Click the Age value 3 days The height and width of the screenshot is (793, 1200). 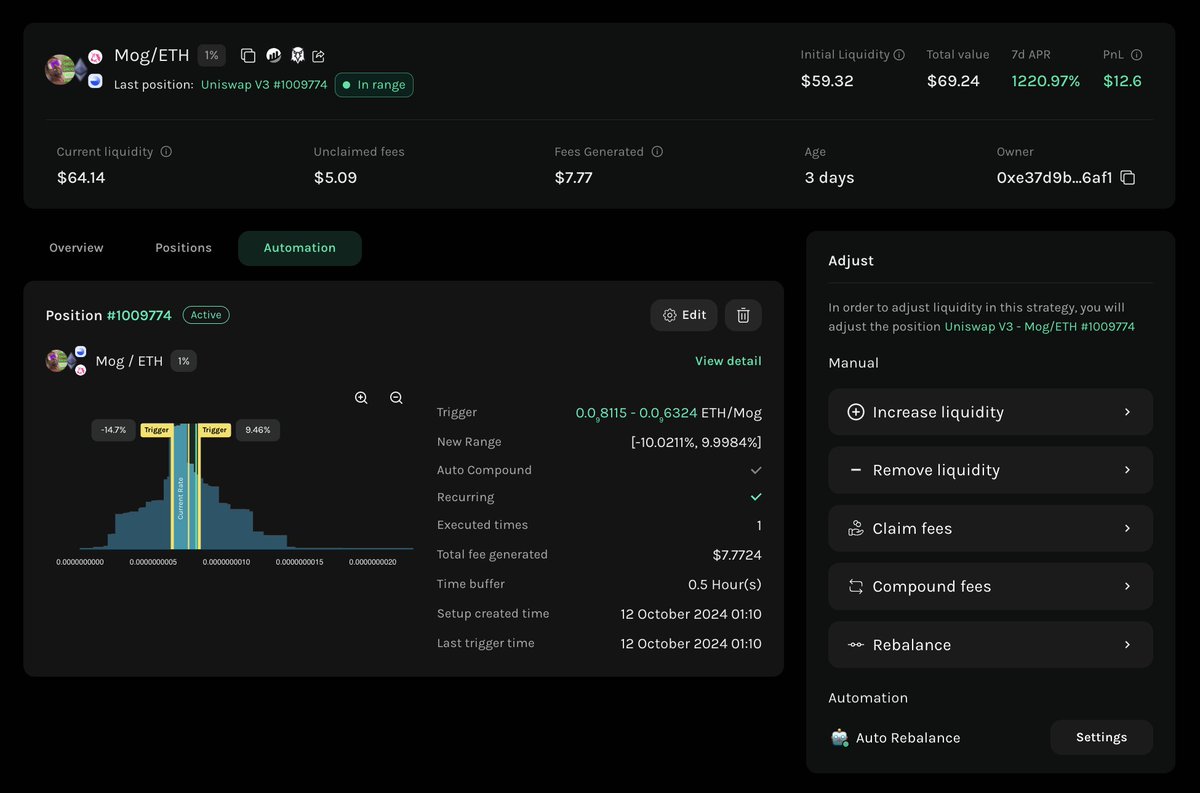pyautogui.click(x=830, y=178)
